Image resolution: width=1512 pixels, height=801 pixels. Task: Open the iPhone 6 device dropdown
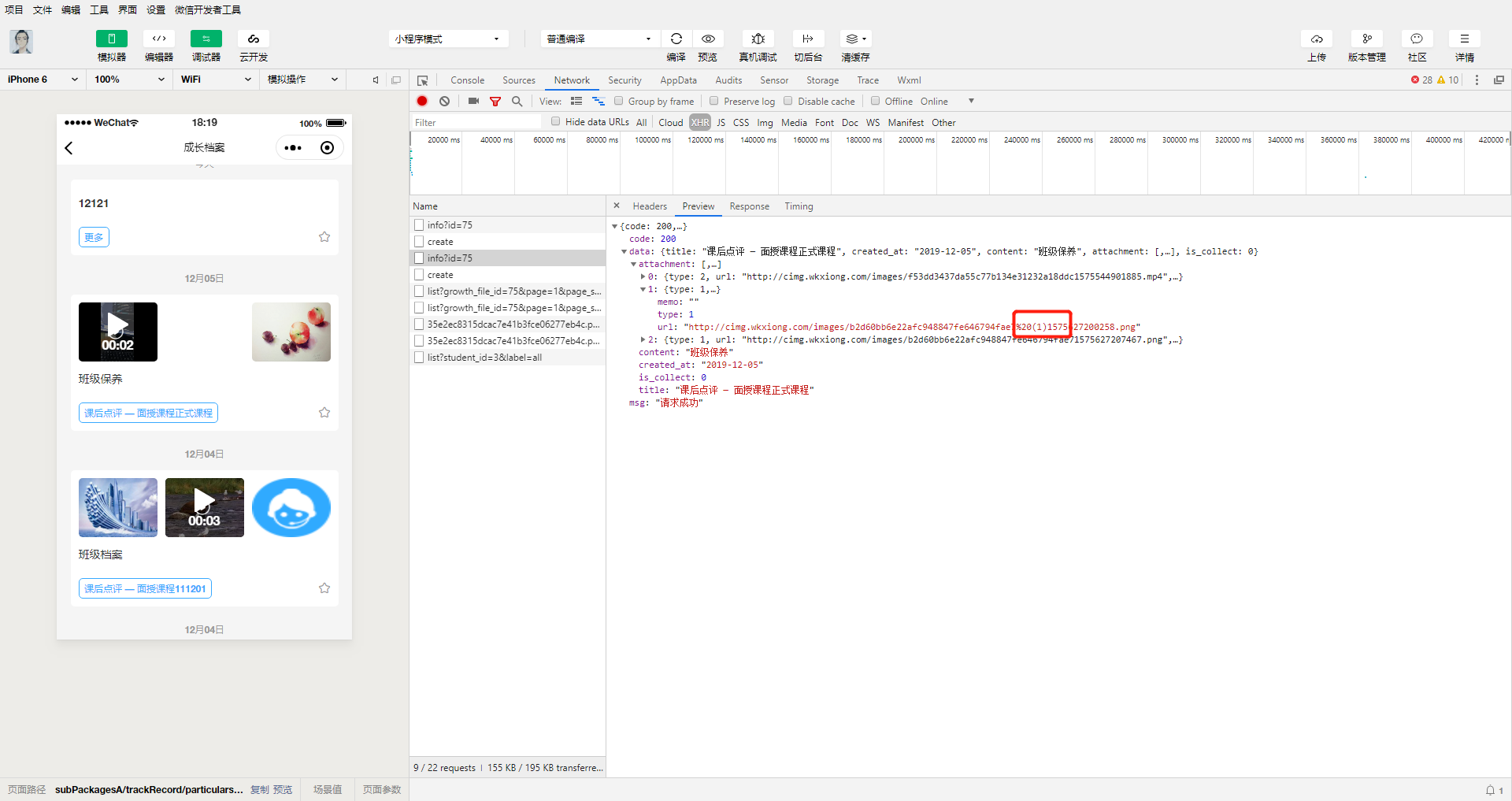tap(43, 80)
